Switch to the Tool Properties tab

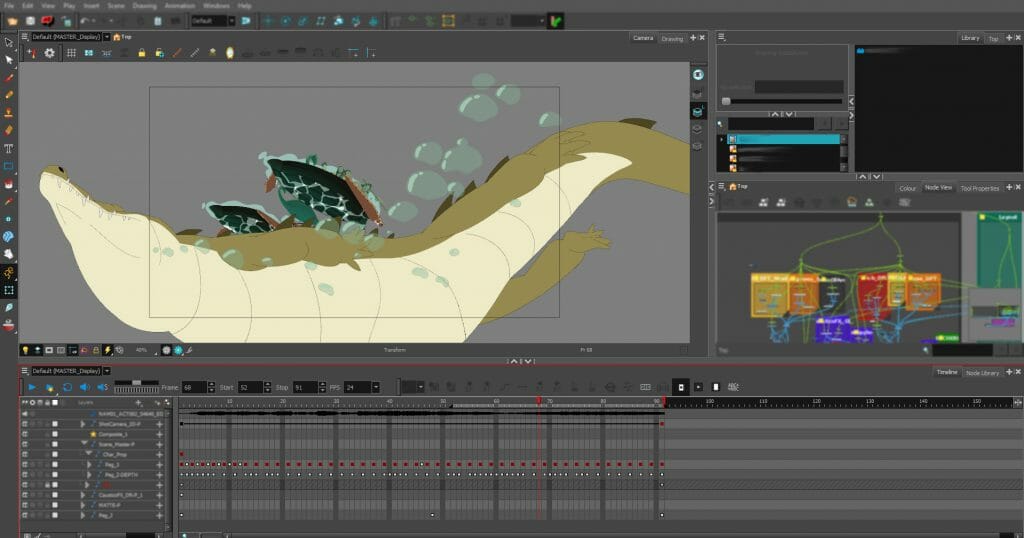pos(979,188)
